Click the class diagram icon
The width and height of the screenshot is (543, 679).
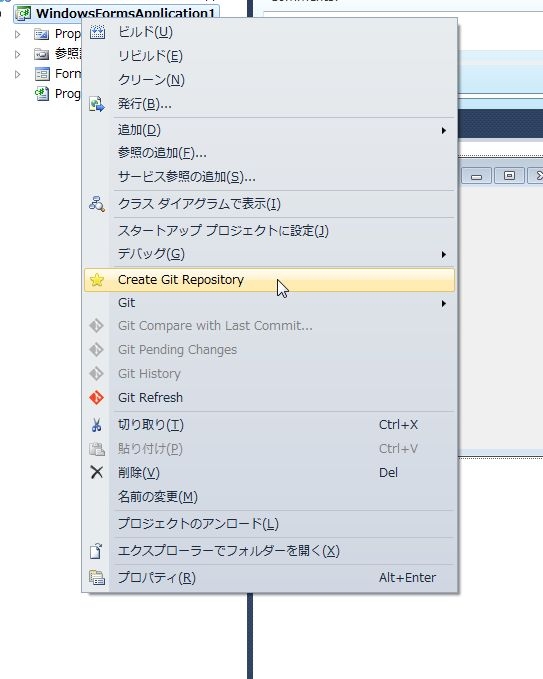pyautogui.click(x=97, y=204)
